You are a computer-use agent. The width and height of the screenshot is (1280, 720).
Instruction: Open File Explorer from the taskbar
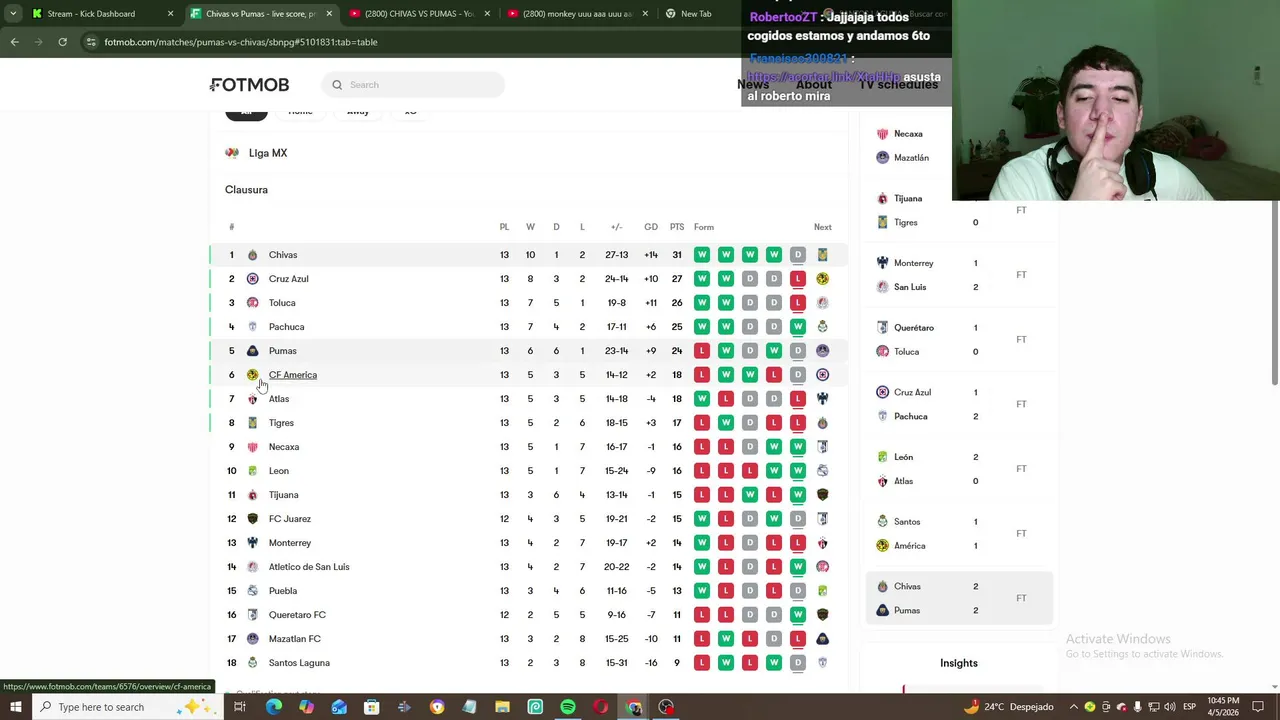click(x=502, y=707)
